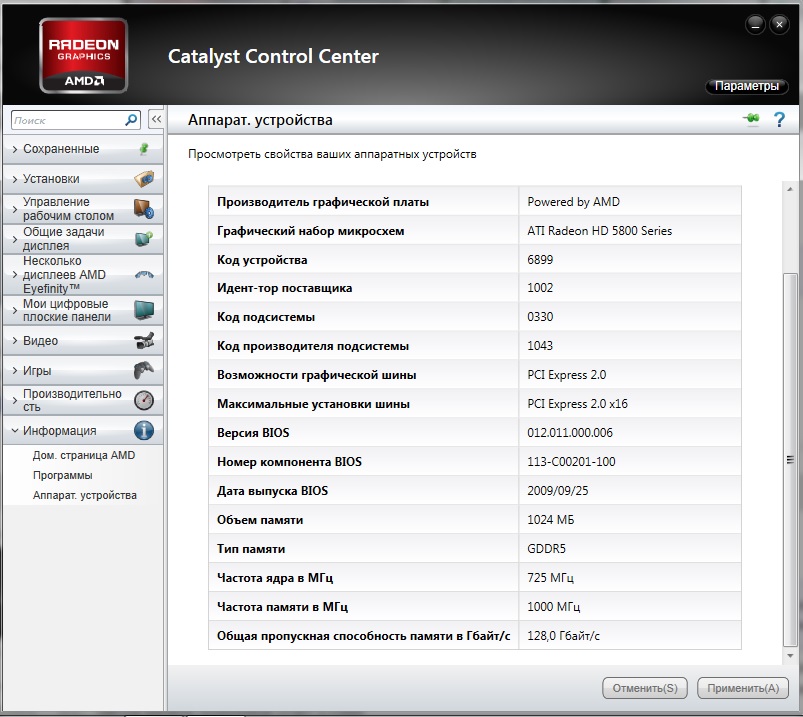Image resolution: width=803 pixels, height=717 pixels.
Task: Open help with question mark icon
Action: pos(778,120)
